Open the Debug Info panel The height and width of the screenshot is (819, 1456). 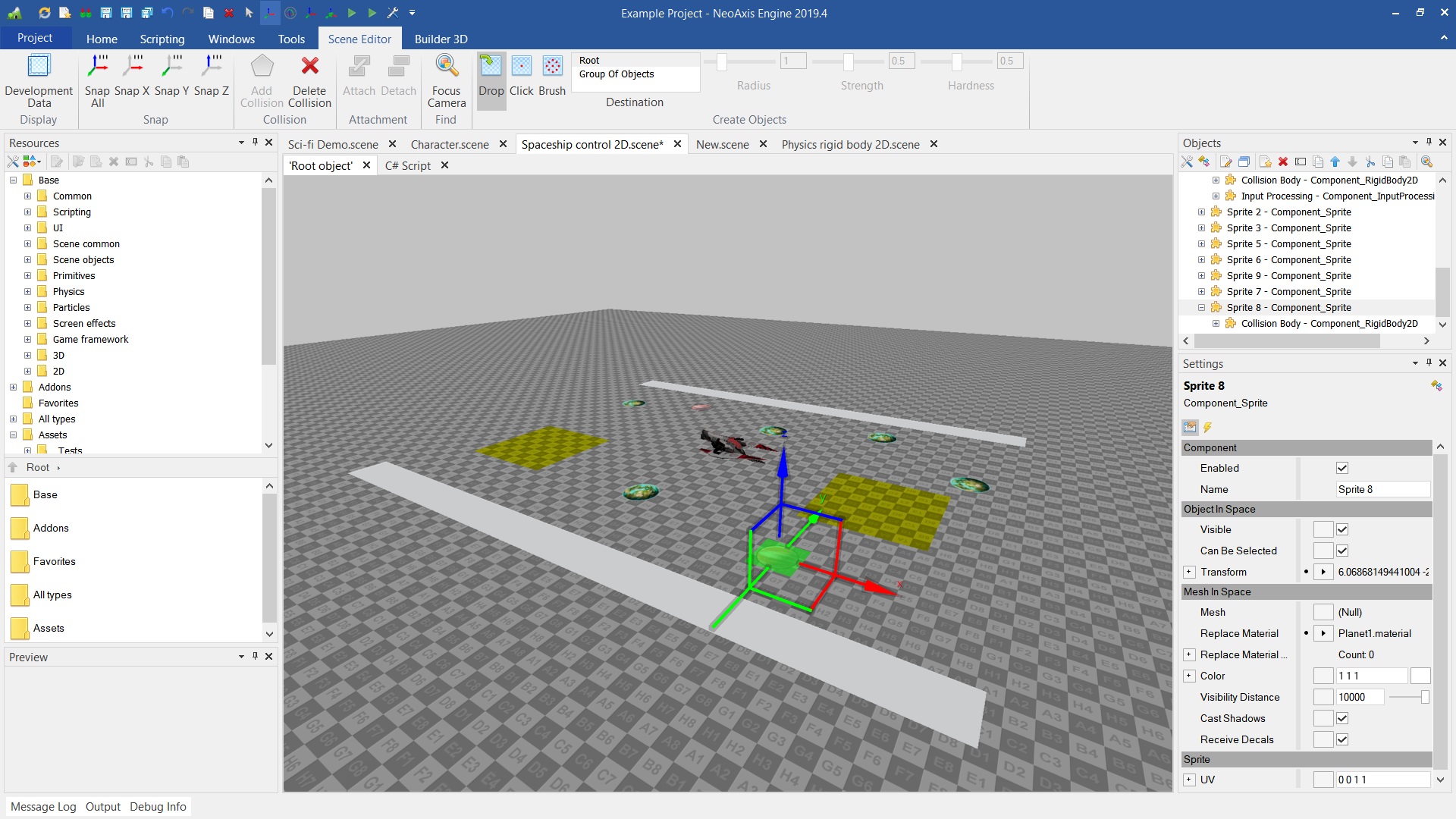[x=158, y=807]
